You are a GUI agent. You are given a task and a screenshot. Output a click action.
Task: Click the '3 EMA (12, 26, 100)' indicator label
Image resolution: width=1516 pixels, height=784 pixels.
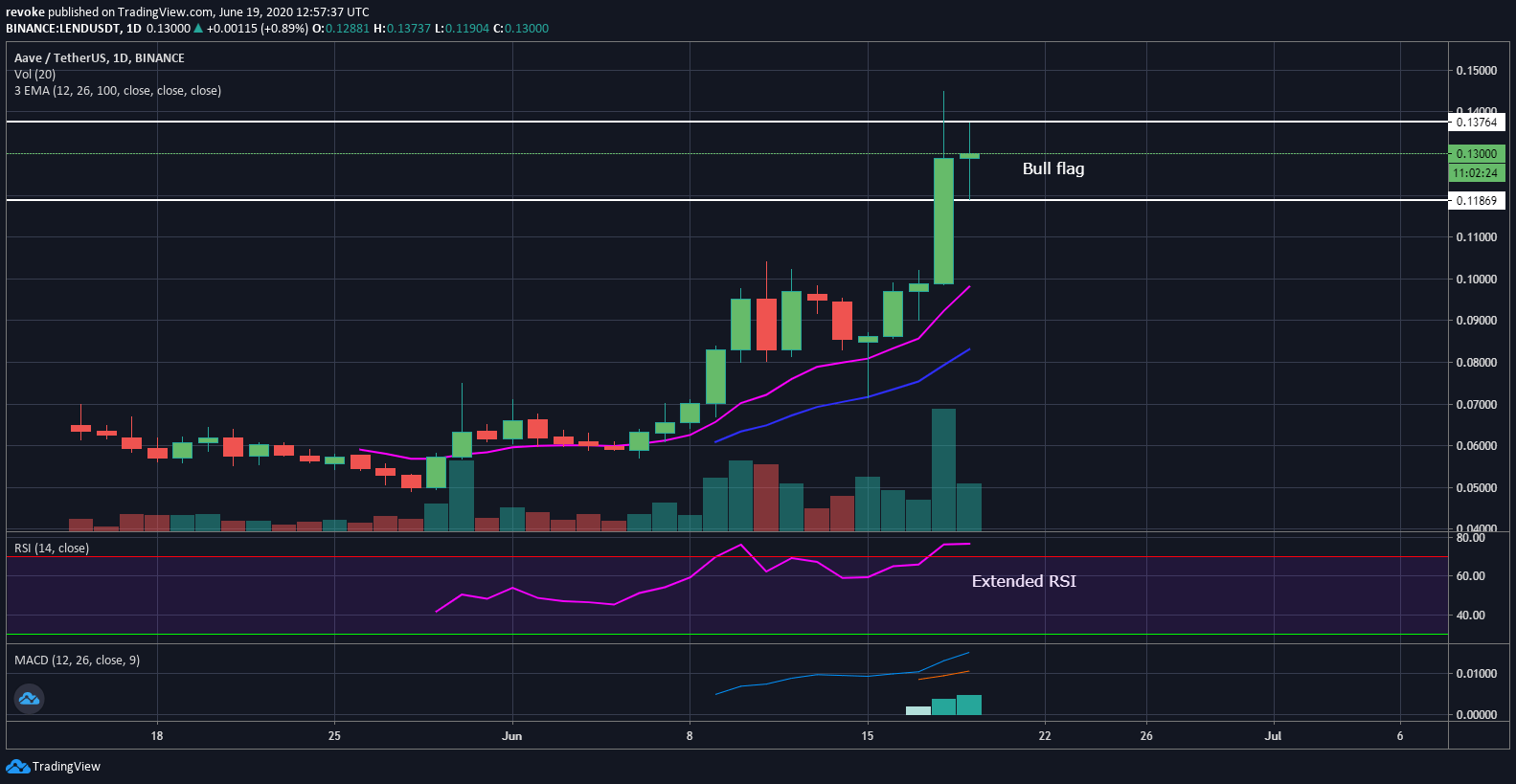(118, 91)
